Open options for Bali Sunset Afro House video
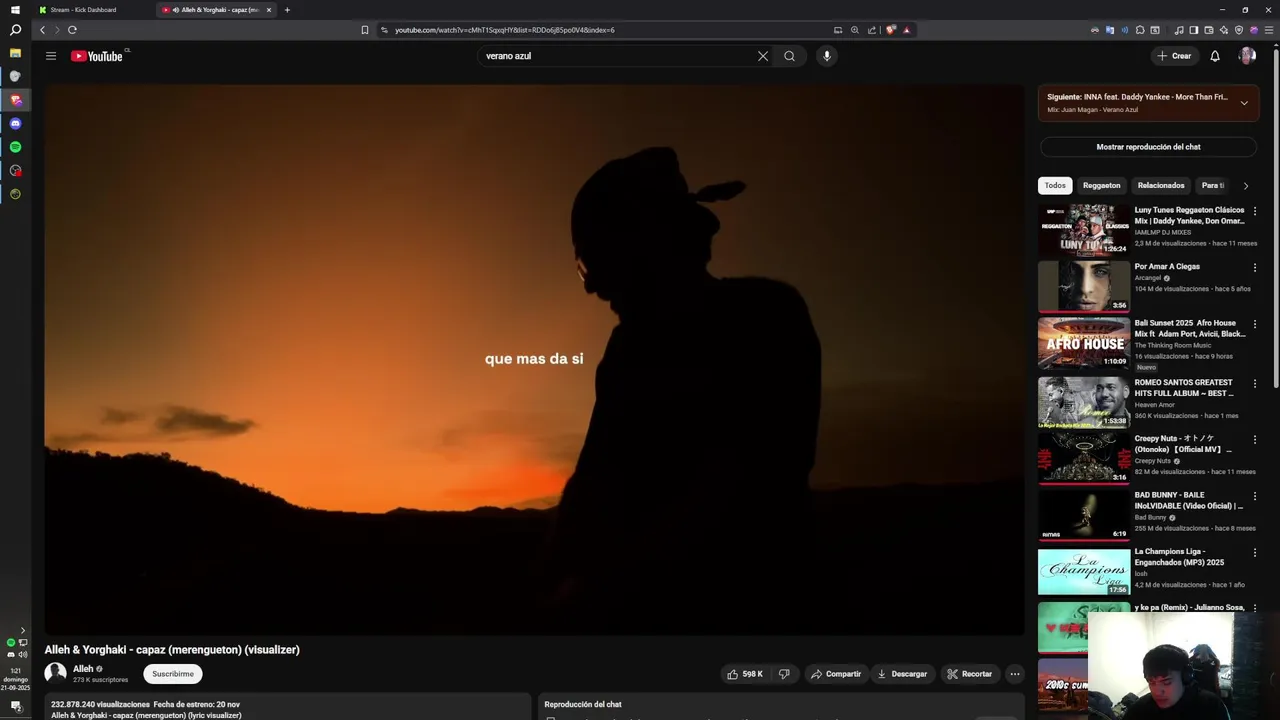The width and height of the screenshot is (1280, 720). (x=1255, y=324)
